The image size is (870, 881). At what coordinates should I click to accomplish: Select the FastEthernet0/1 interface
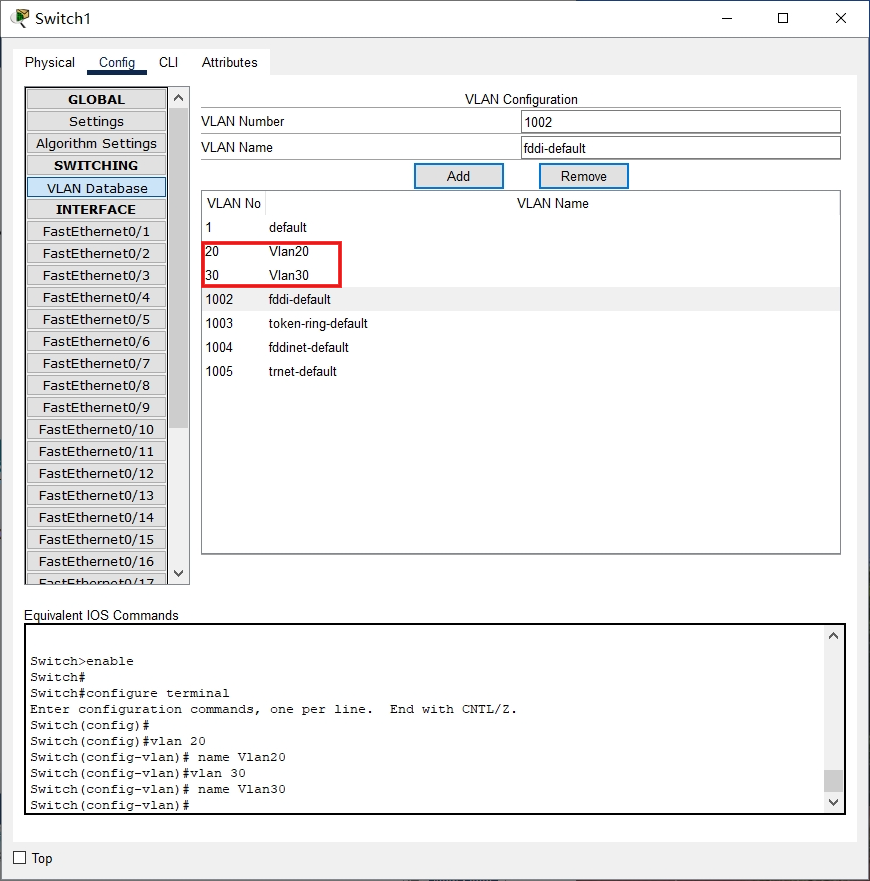(96, 231)
